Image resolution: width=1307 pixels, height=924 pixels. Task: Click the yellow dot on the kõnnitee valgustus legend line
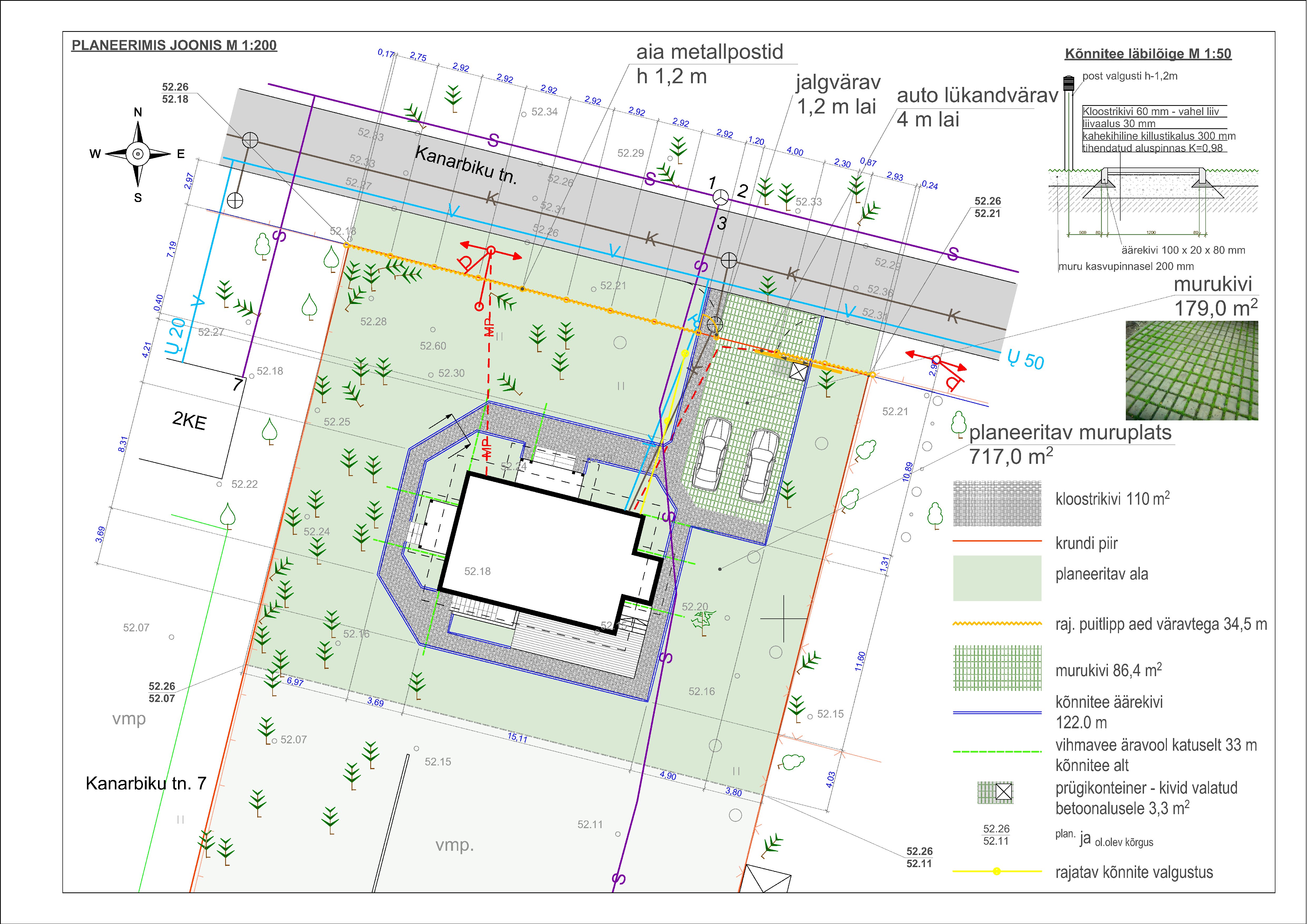996,871
